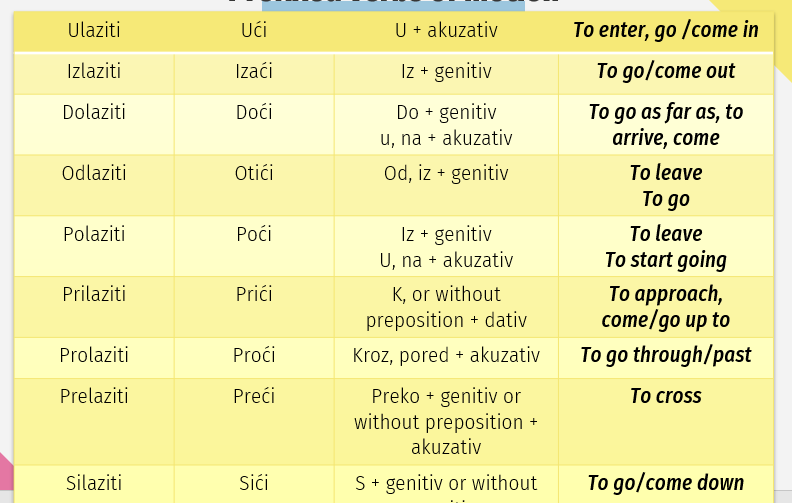The height and width of the screenshot is (503, 792).
Task: Click the 'To go through/past' cell
Action: click(666, 358)
